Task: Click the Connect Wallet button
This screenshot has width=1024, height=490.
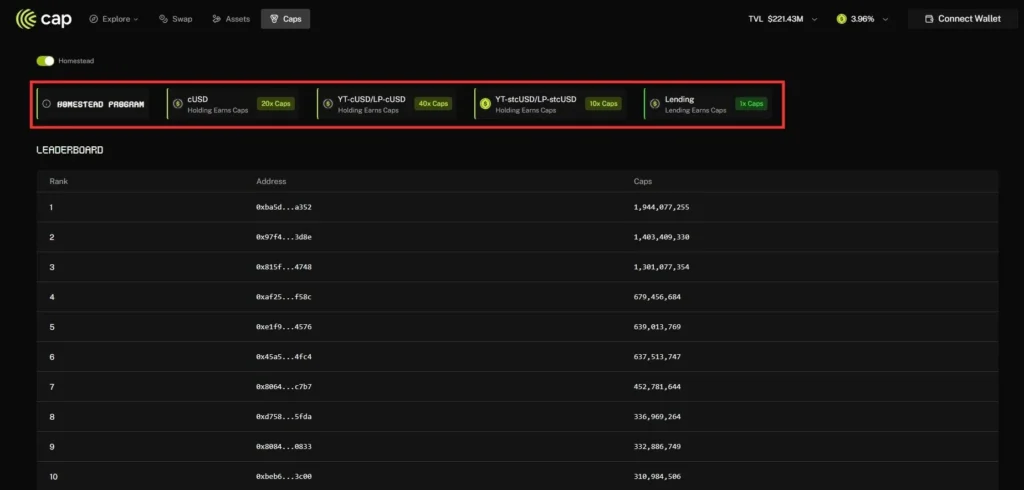Action: click(963, 19)
